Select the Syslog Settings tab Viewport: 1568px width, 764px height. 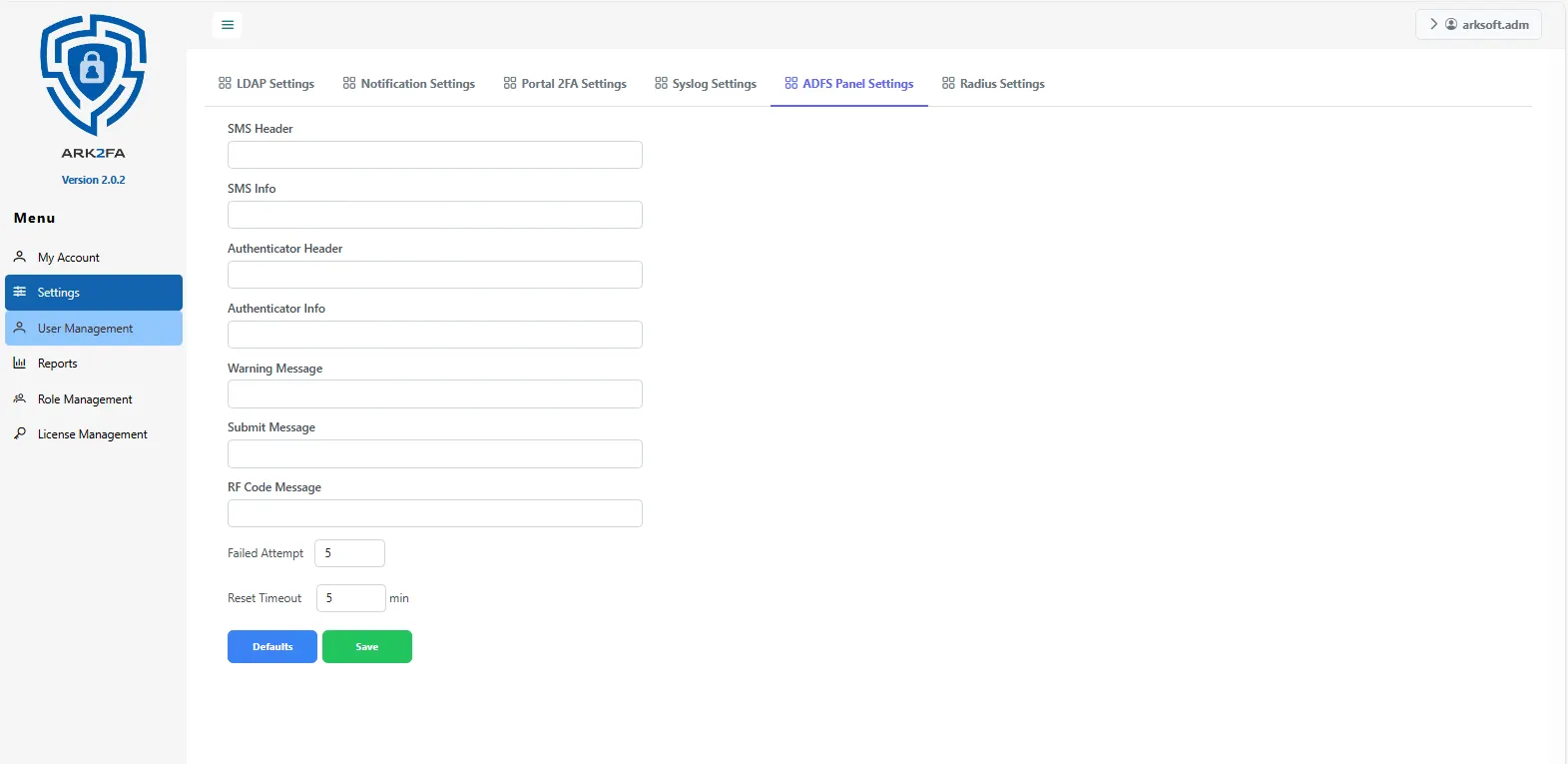pos(706,84)
